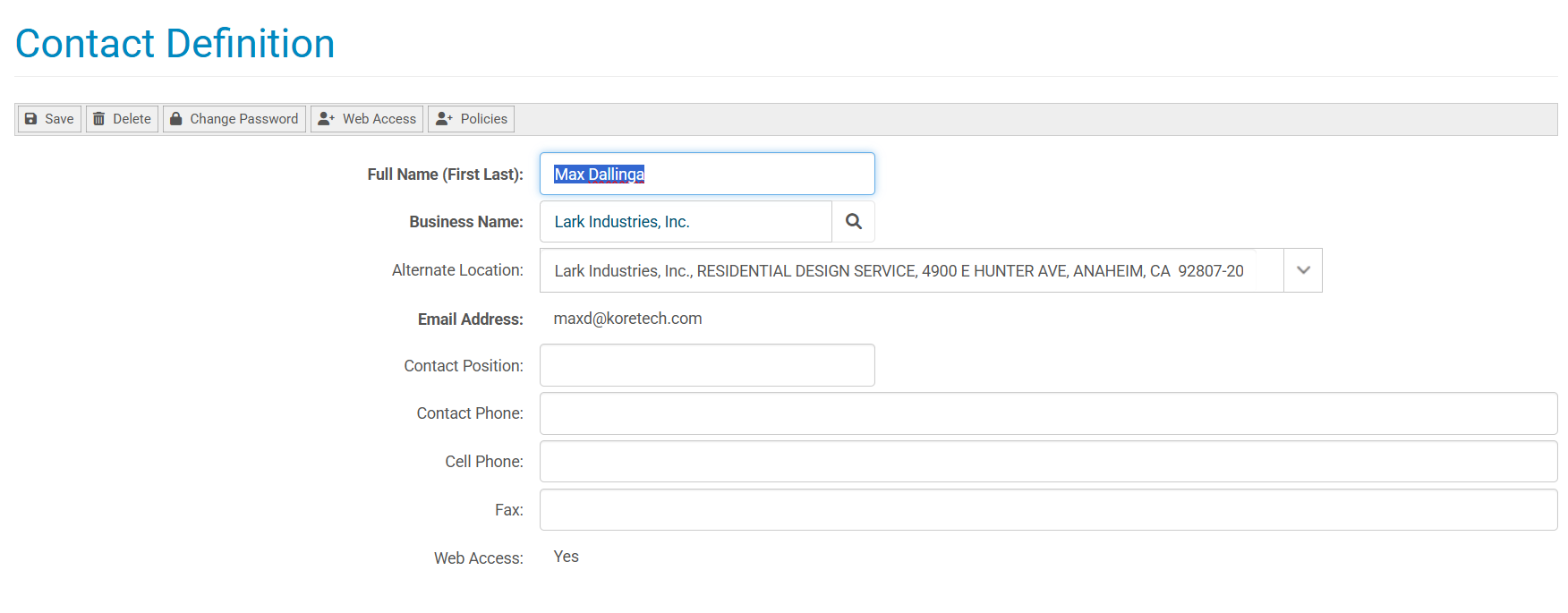
Task: Click the Save button
Action: [50, 119]
